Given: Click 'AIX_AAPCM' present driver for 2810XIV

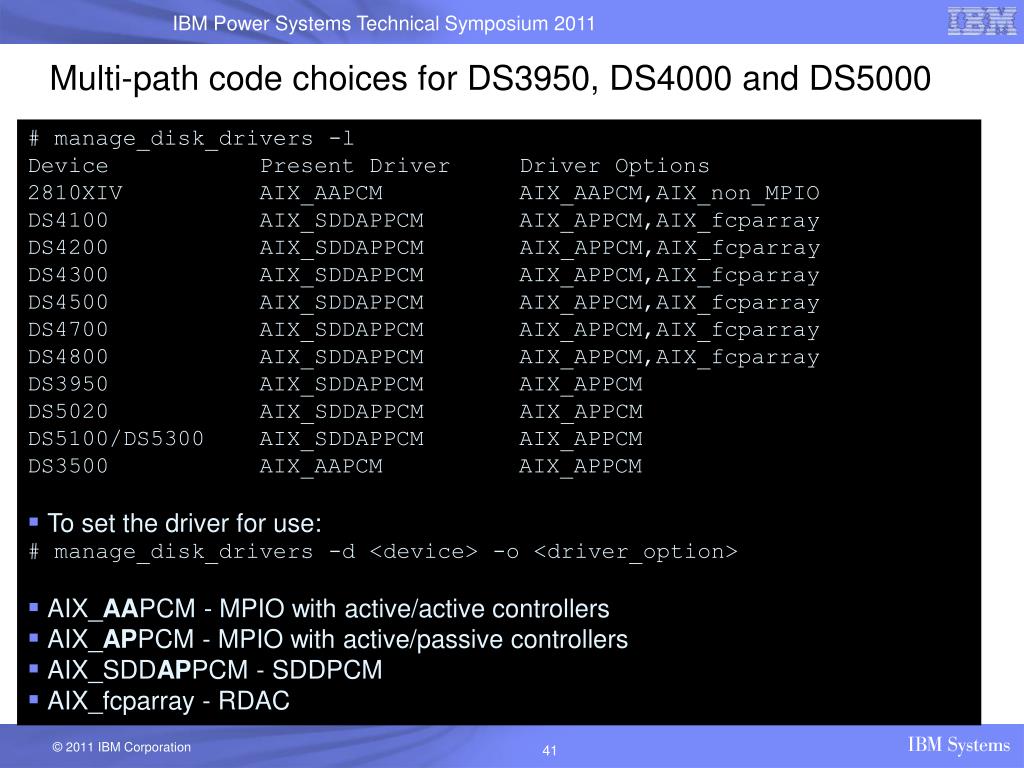Looking at the screenshot, I should pos(321,193).
